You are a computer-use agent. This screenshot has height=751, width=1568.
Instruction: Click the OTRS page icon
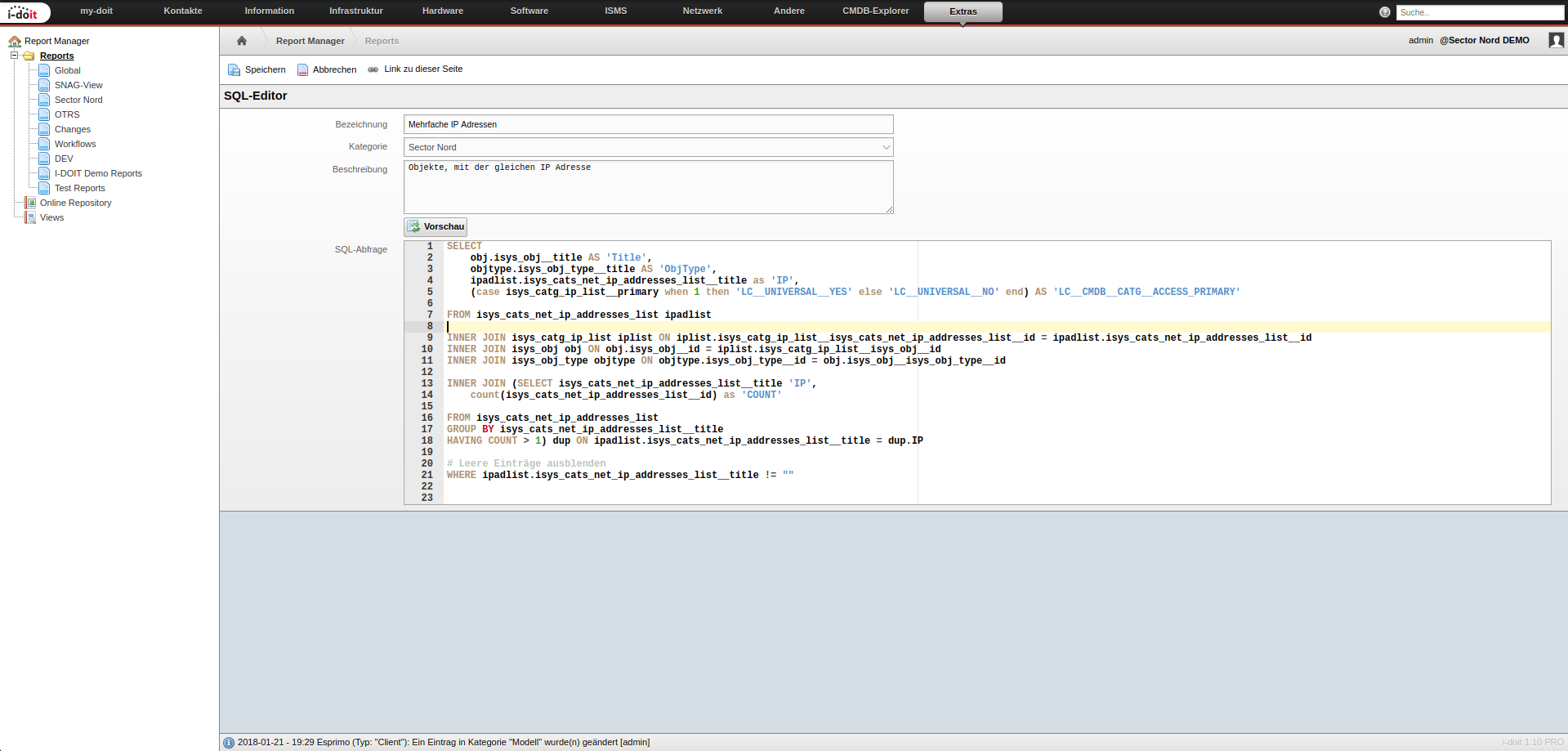coord(44,114)
